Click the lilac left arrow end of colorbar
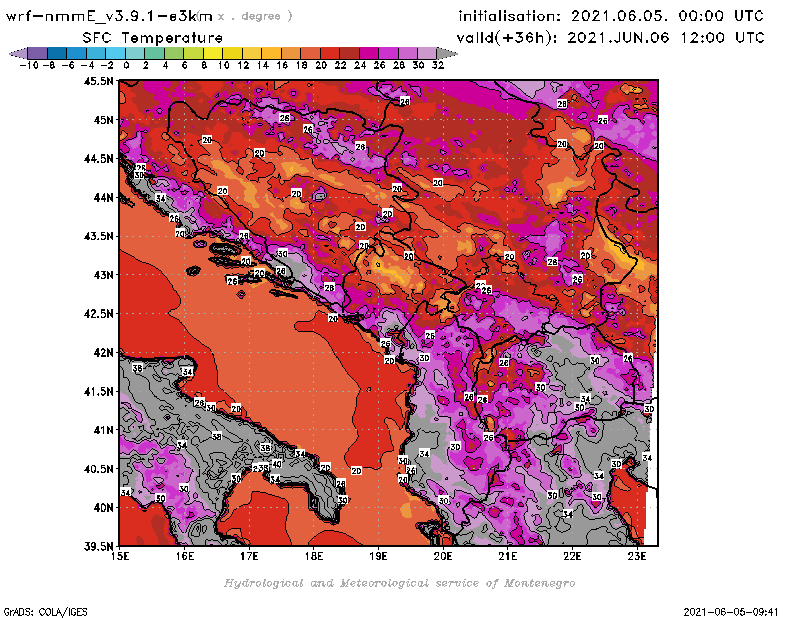 pos(17,53)
